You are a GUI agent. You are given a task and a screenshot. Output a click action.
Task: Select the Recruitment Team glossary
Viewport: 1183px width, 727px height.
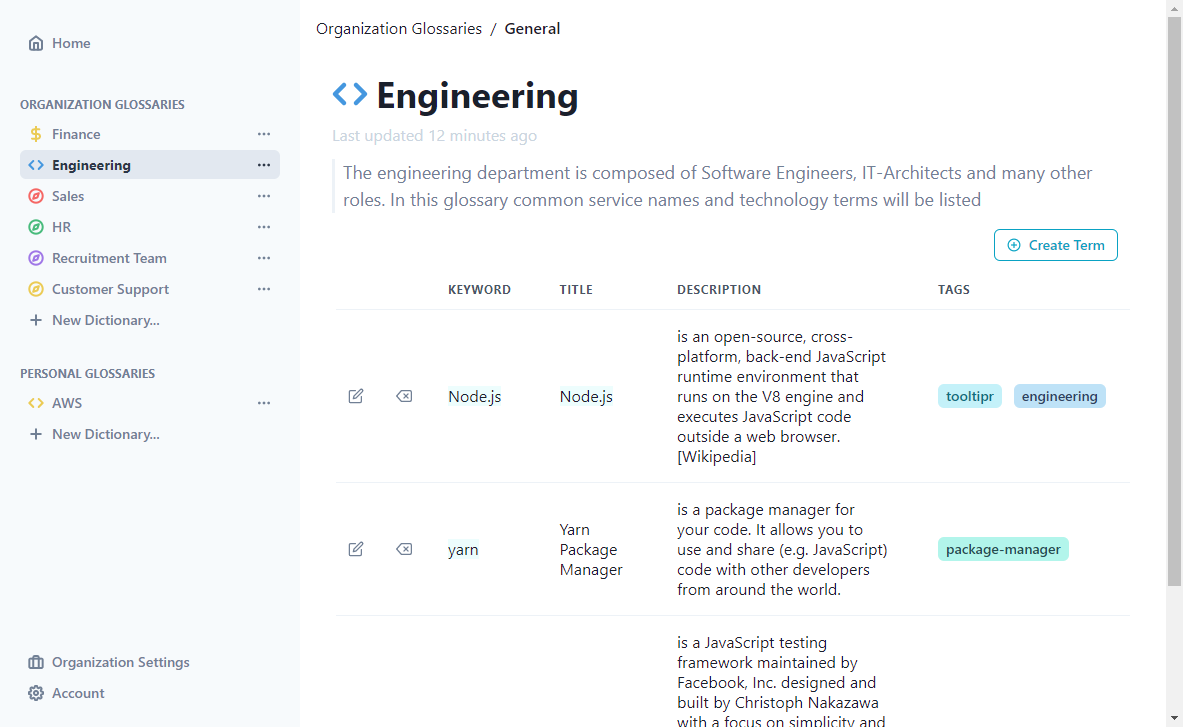point(109,258)
